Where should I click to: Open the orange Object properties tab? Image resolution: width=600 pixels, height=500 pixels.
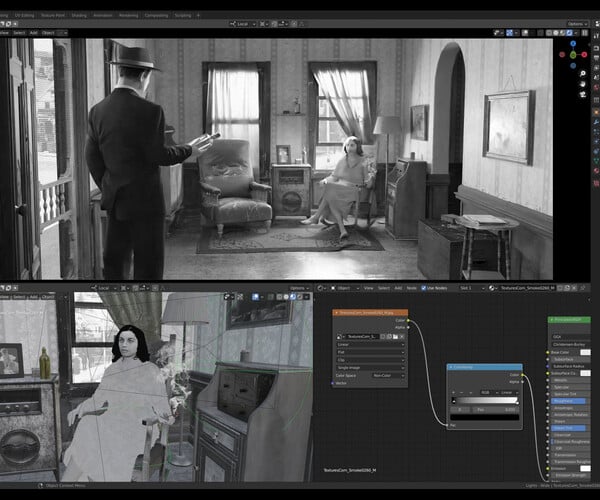pyautogui.click(x=596, y=112)
